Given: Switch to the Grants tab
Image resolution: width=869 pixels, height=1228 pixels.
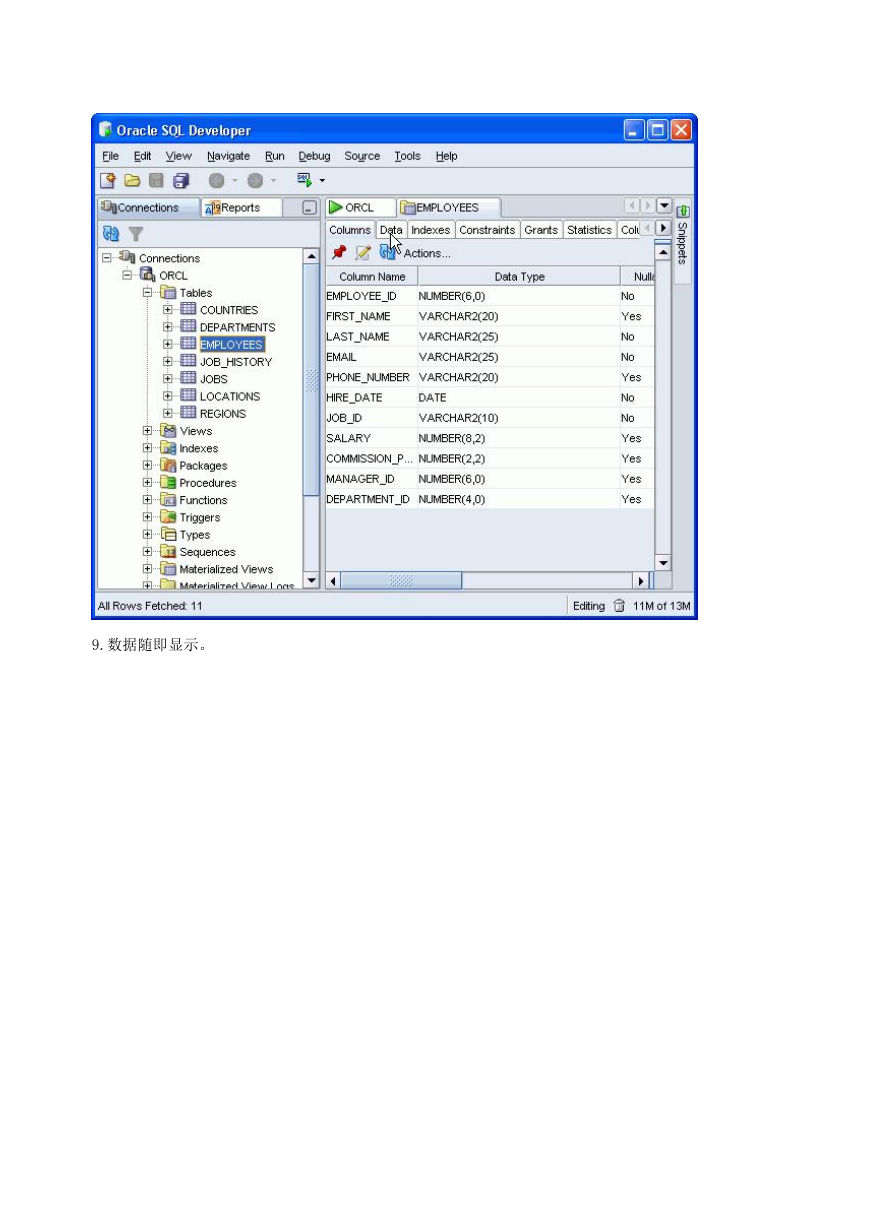Looking at the screenshot, I should pos(541,230).
